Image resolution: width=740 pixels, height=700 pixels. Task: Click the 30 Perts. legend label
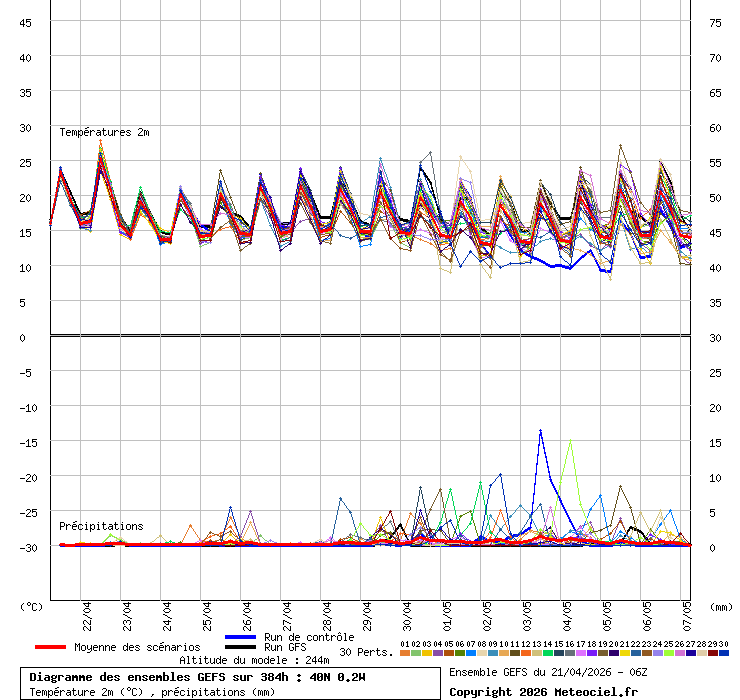[366, 652]
